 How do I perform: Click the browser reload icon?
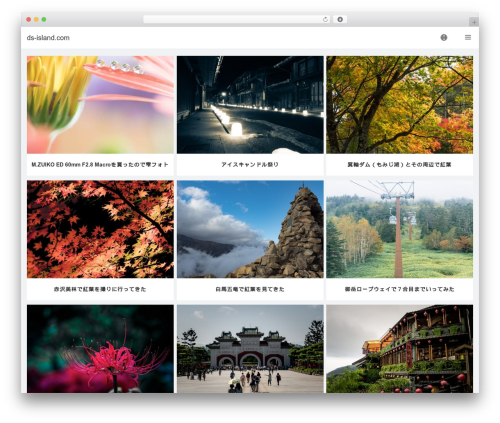(x=325, y=19)
